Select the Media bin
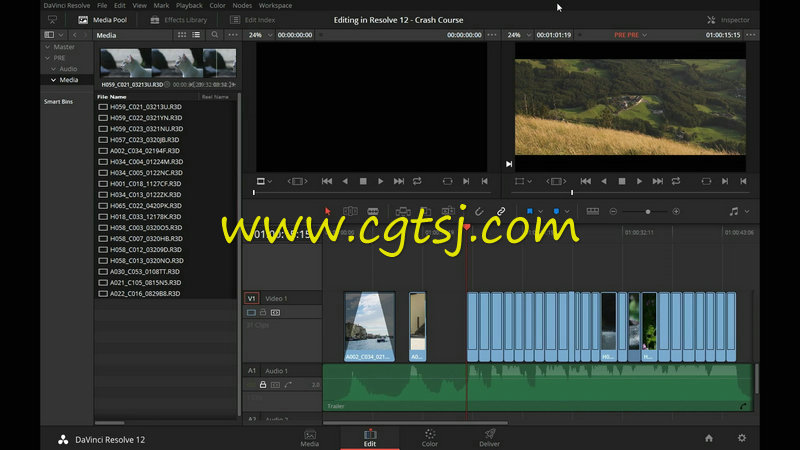The height and width of the screenshot is (450, 800). point(69,80)
